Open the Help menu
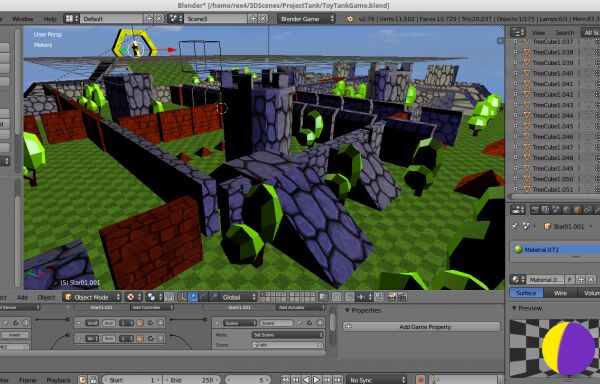600x384 pixels. pyautogui.click(x=50, y=19)
